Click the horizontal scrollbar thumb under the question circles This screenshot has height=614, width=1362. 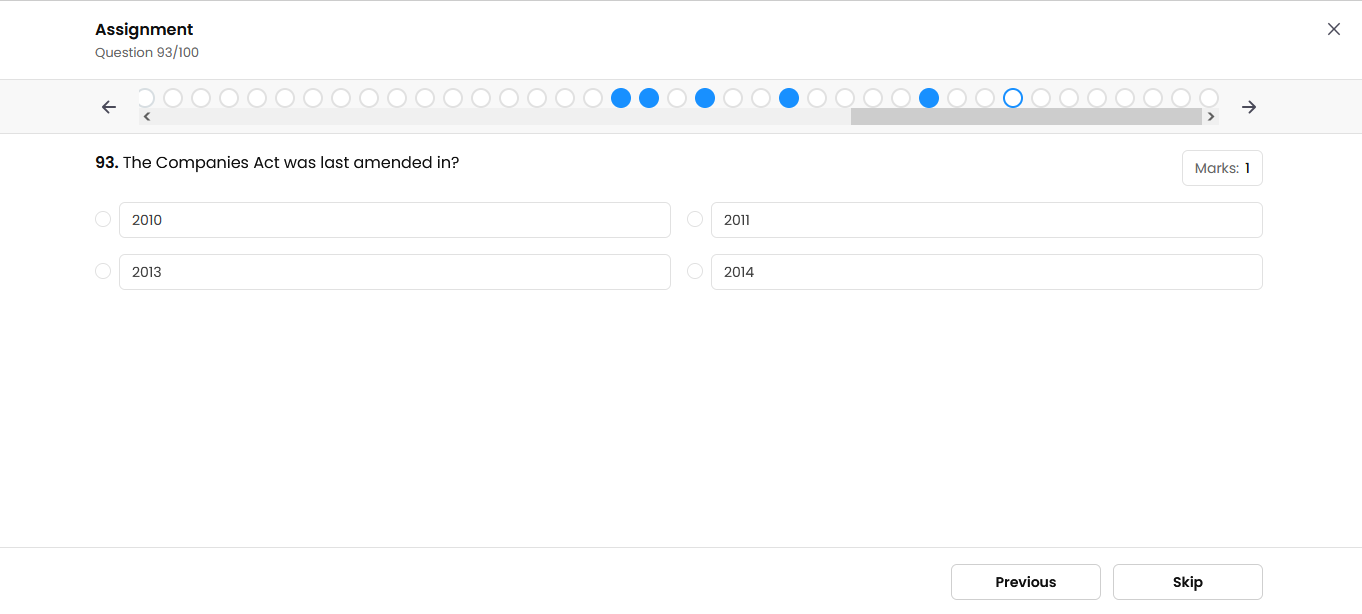pyautogui.click(x=1025, y=117)
